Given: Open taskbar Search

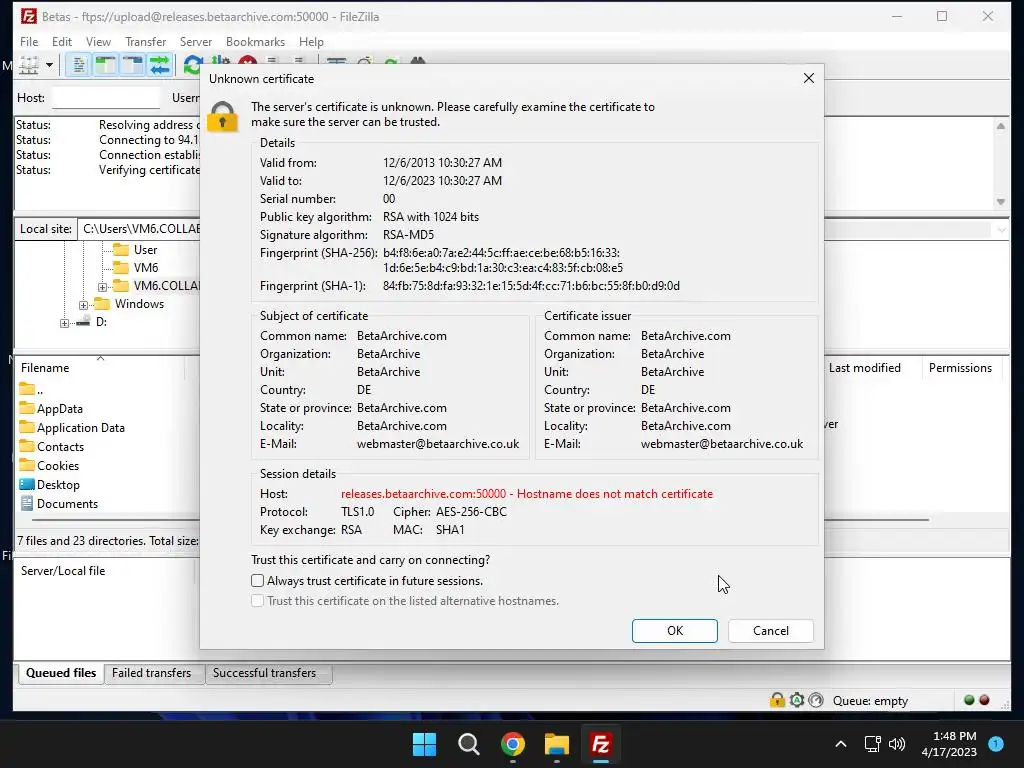Looking at the screenshot, I should click(469, 744).
